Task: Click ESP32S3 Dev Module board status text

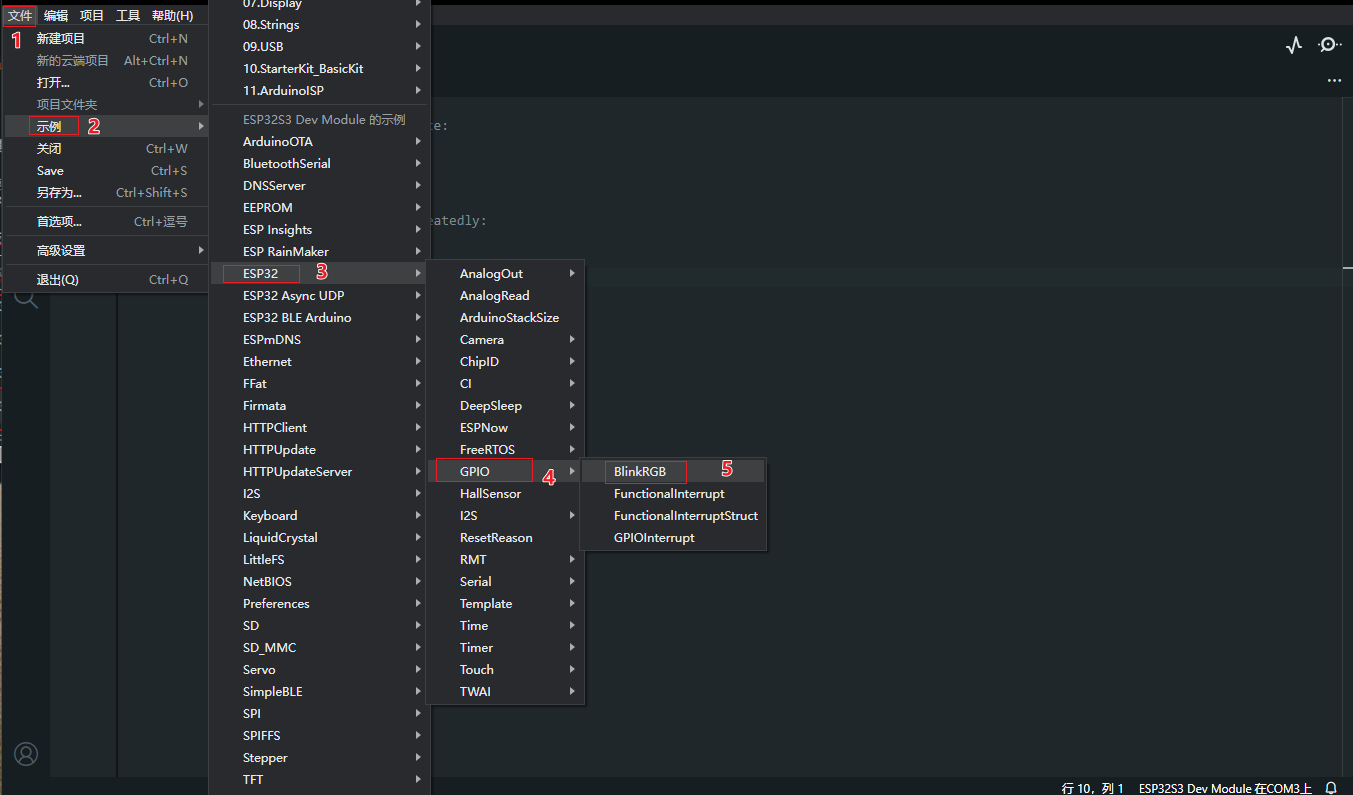Action: [x=1225, y=788]
